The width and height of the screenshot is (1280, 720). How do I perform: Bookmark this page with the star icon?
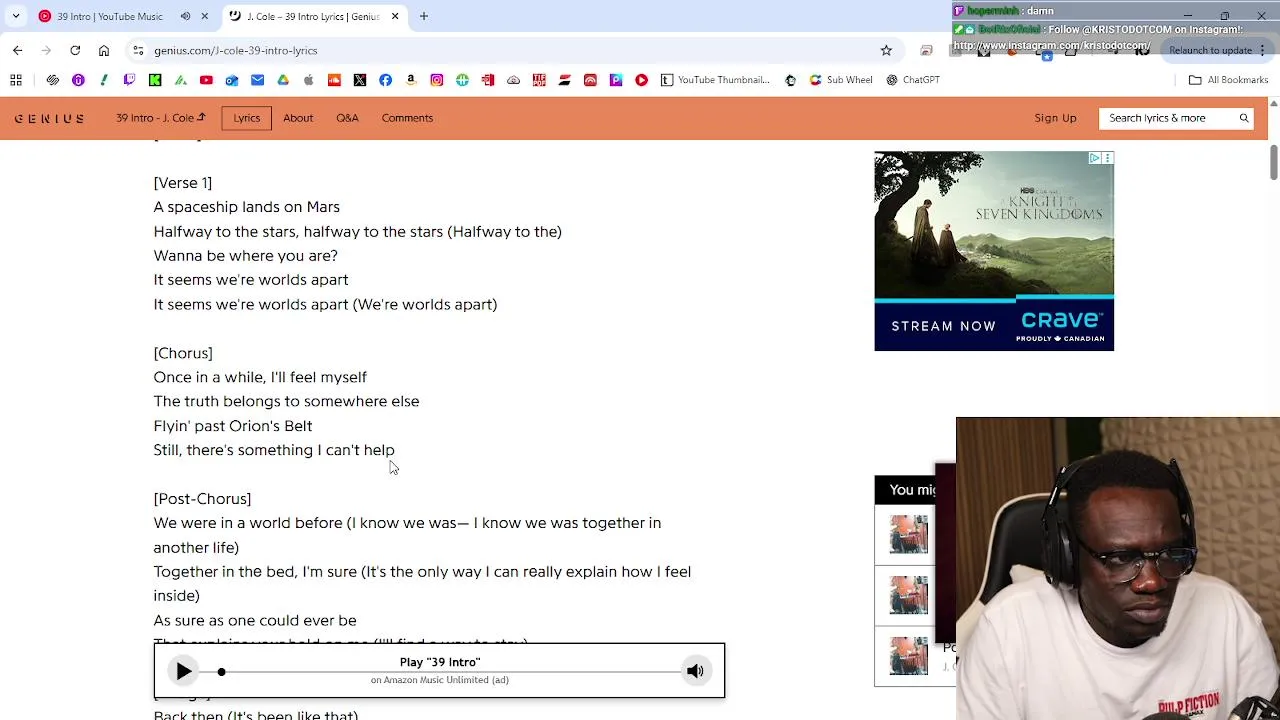tap(886, 50)
